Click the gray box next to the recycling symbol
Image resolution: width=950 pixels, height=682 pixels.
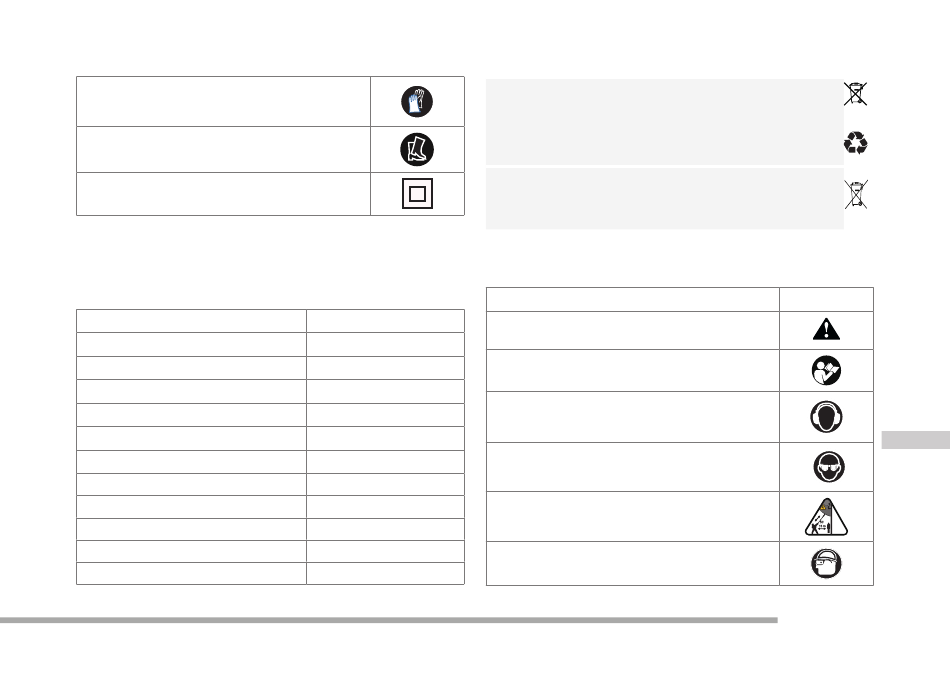(665, 122)
